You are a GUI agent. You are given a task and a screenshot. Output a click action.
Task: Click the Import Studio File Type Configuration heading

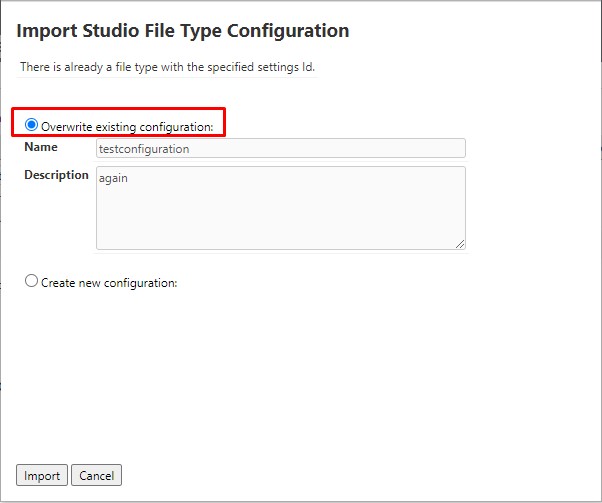tap(183, 31)
